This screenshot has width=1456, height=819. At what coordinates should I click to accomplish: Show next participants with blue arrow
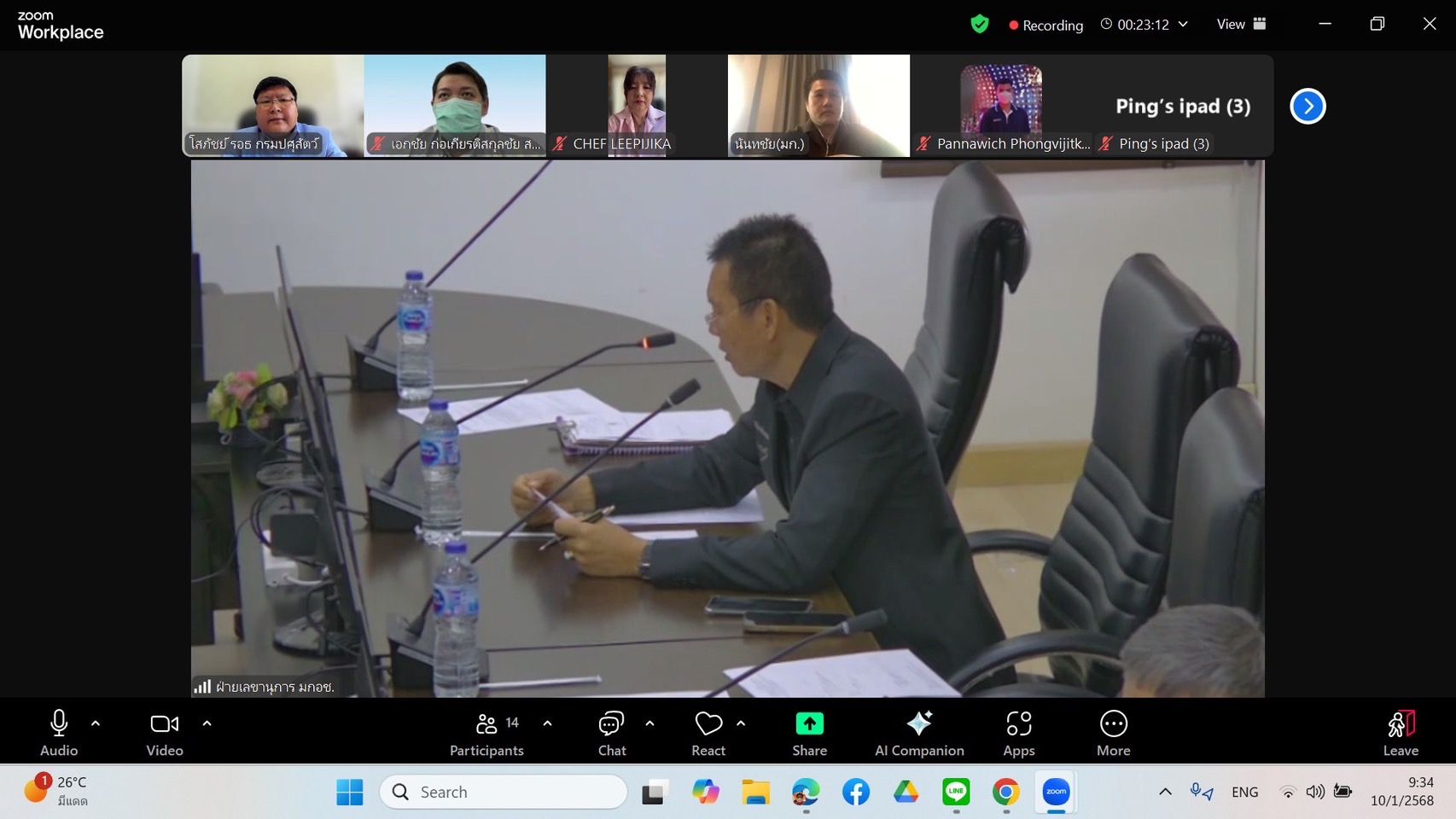1307,107
